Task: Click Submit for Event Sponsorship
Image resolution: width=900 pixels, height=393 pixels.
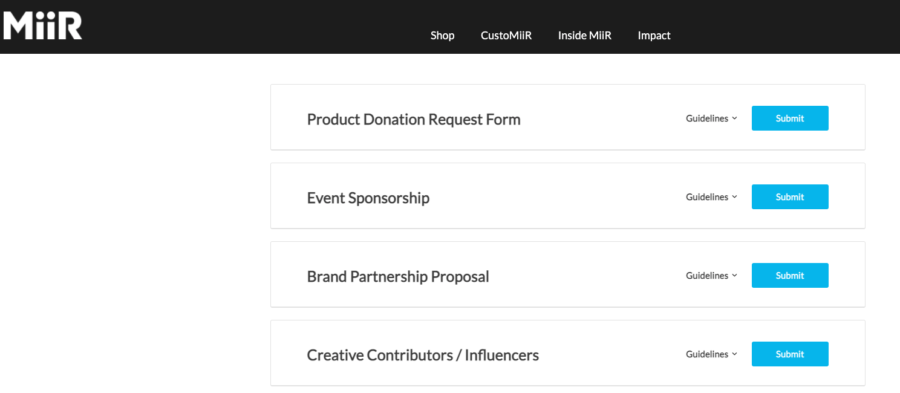Action: click(790, 197)
